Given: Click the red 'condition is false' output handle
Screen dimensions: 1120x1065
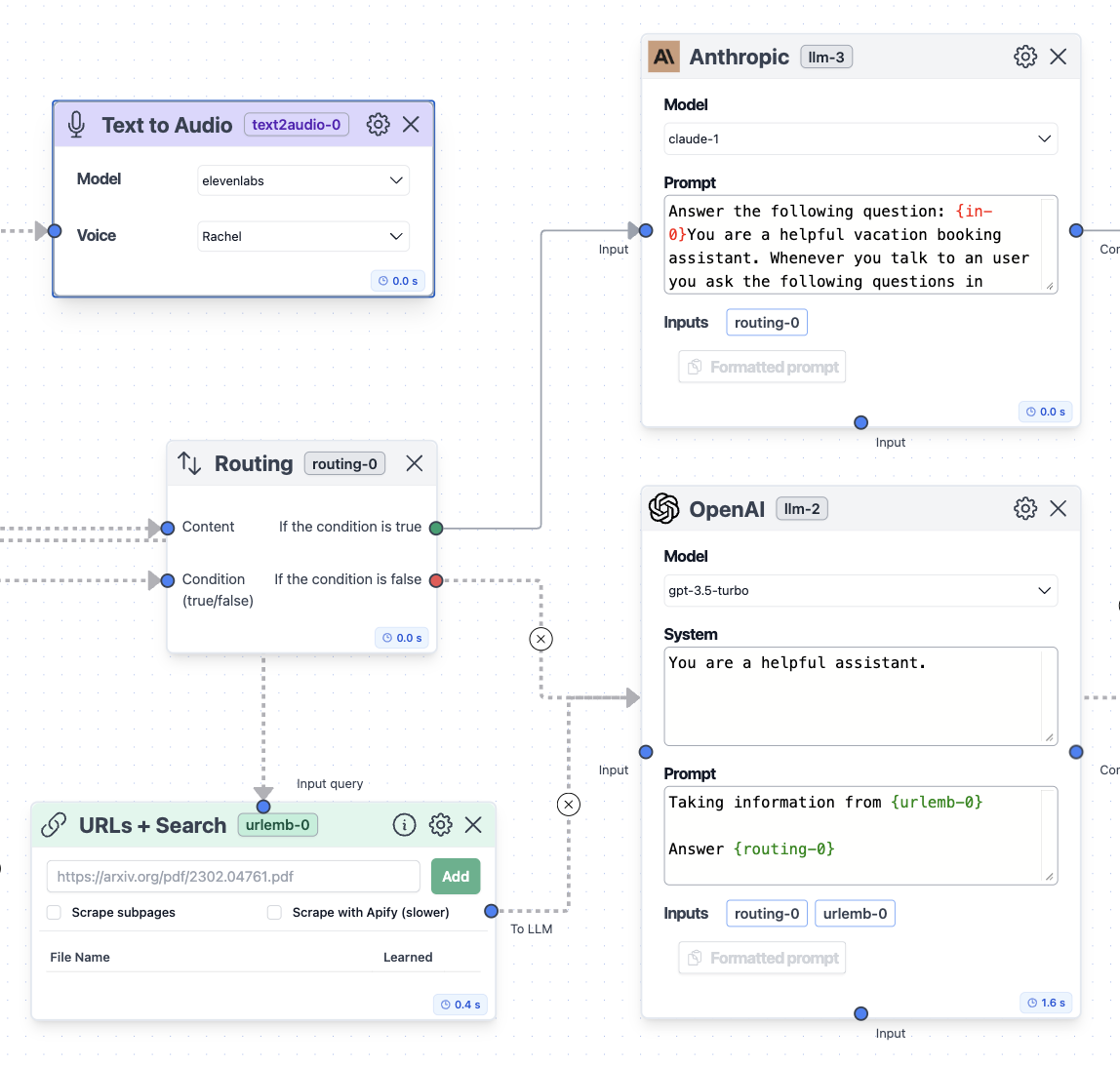Looking at the screenshot, I should coord(436,581).
